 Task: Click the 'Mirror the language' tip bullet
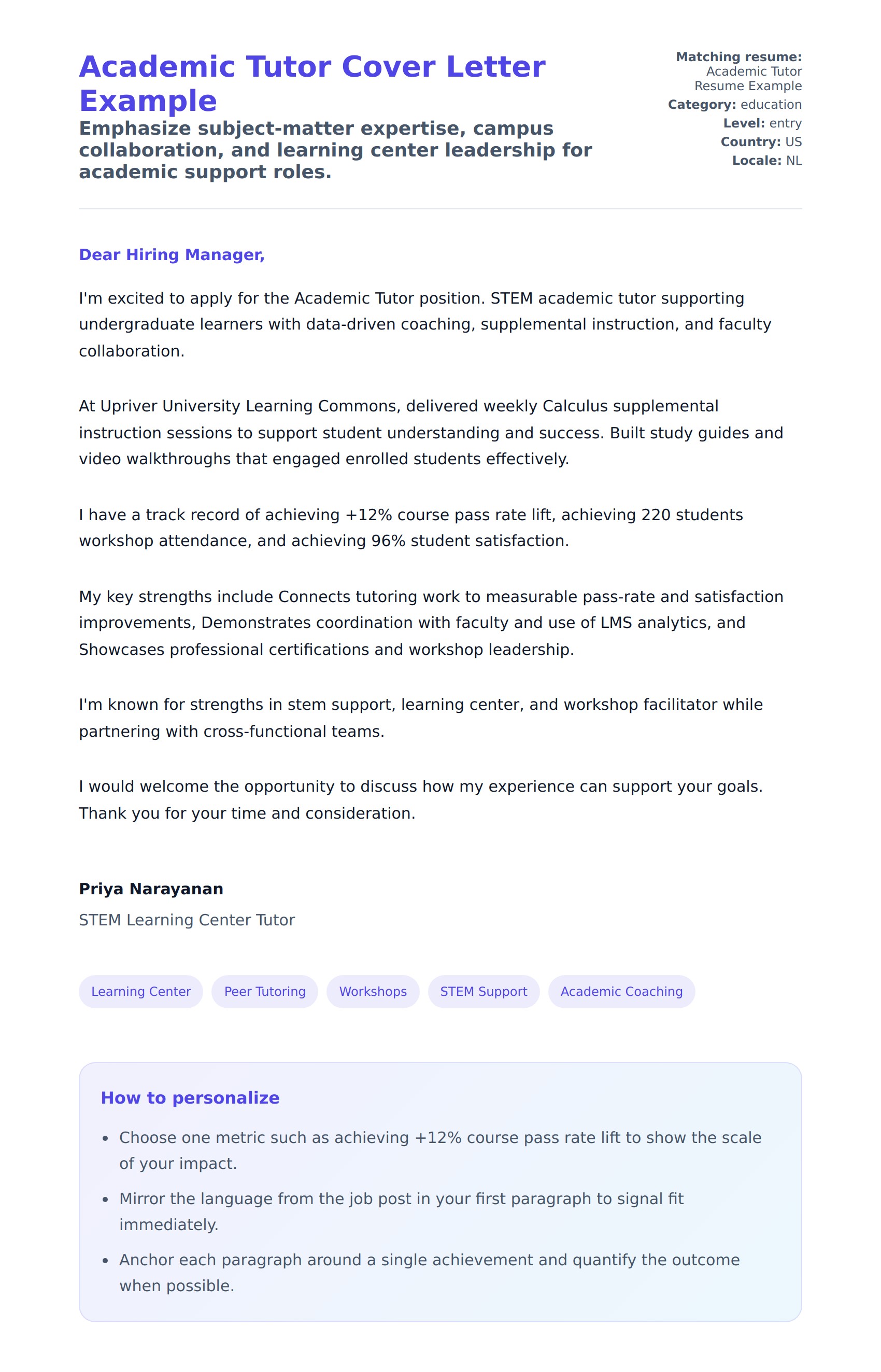click(401, 1211)
